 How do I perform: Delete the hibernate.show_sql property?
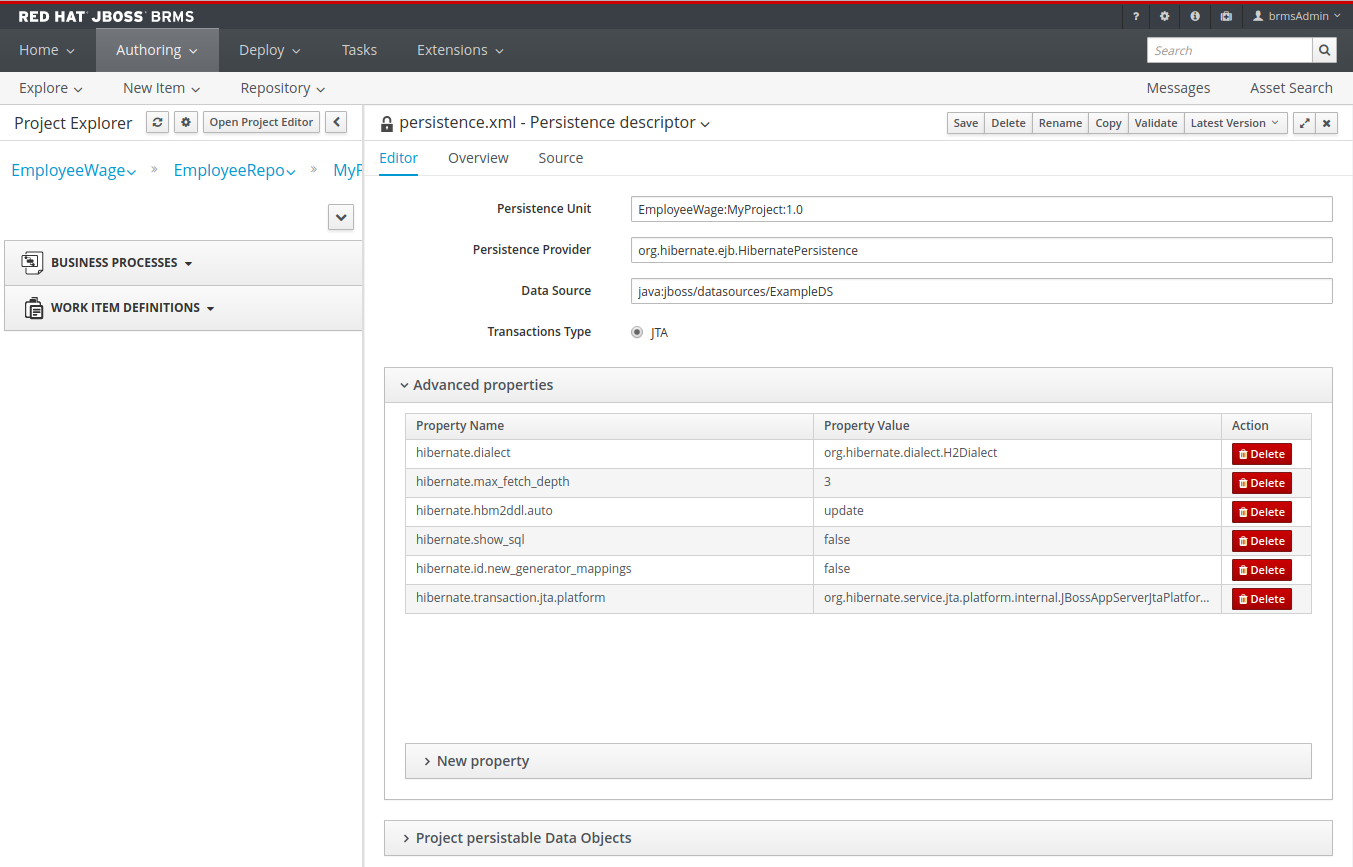tap(1261, 541)
